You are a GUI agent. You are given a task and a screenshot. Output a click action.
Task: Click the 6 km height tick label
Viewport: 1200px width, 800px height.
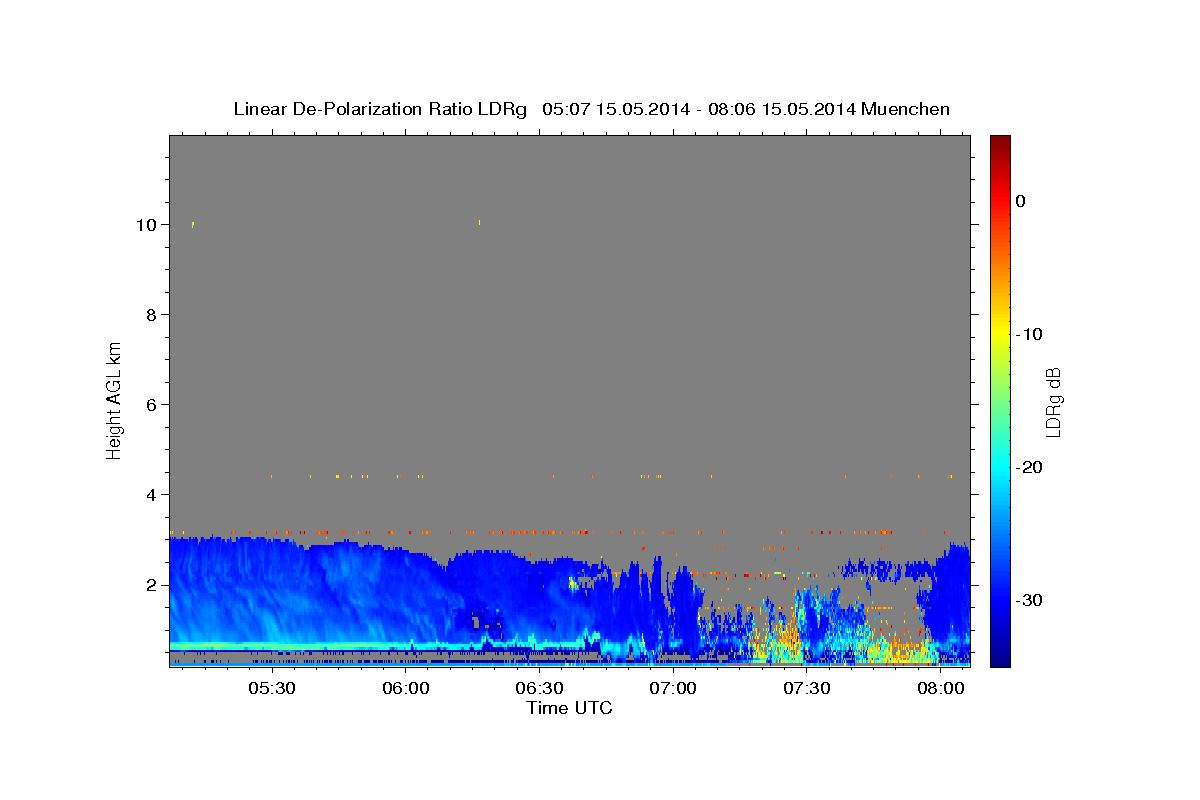pyautogui.click(x=150, y=405)
